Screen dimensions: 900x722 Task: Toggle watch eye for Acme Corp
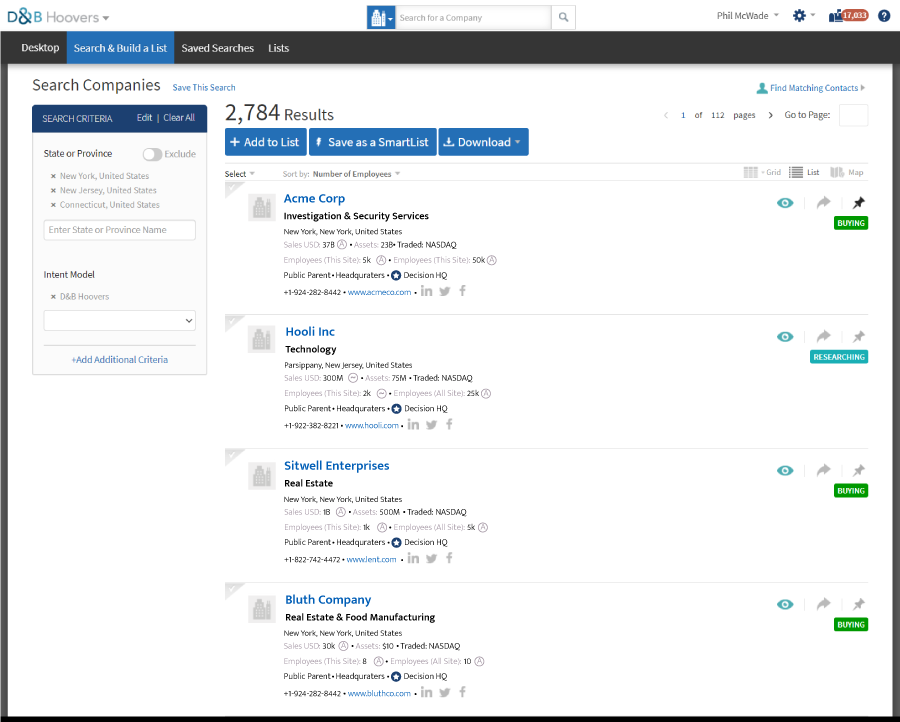pos(785,203)
